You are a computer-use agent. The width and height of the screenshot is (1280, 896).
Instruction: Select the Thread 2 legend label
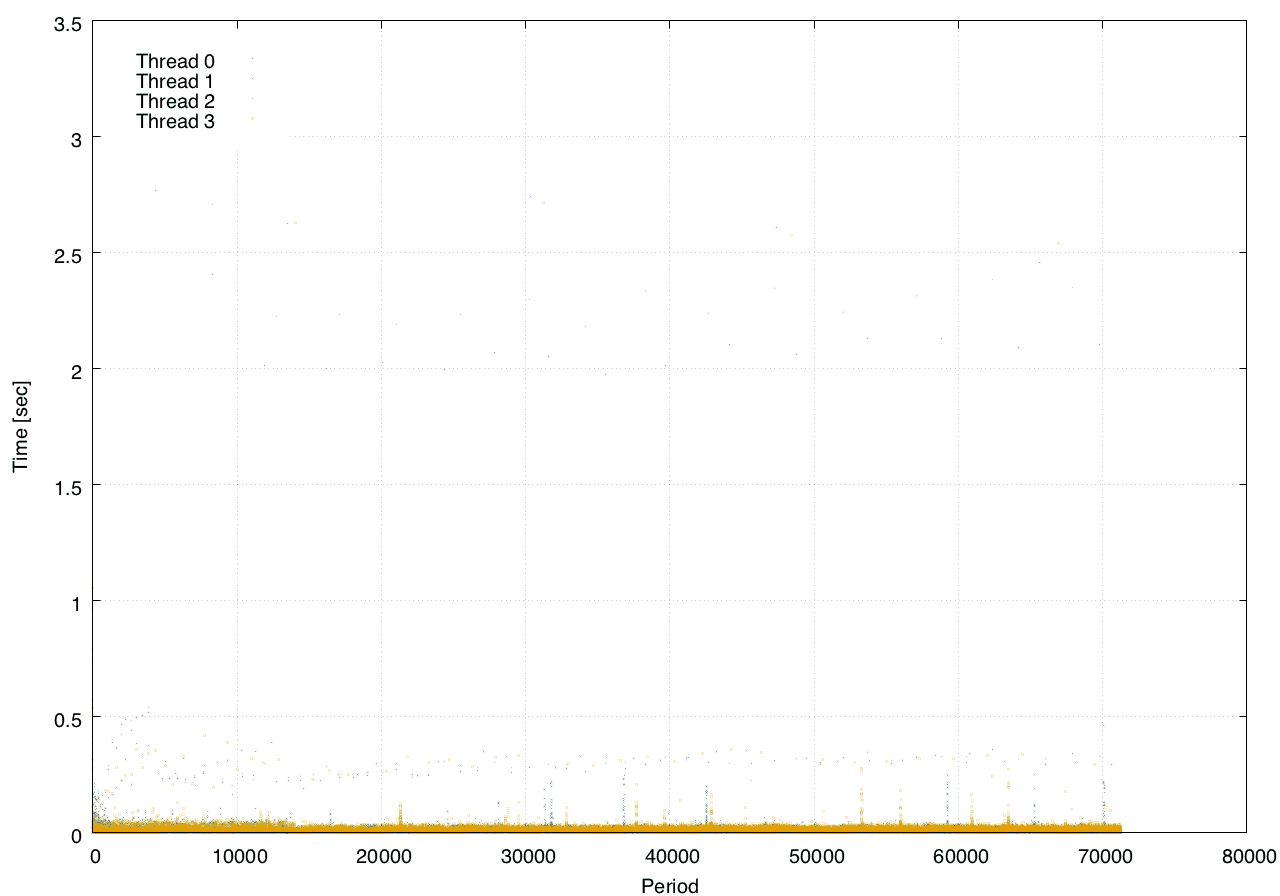175,102
